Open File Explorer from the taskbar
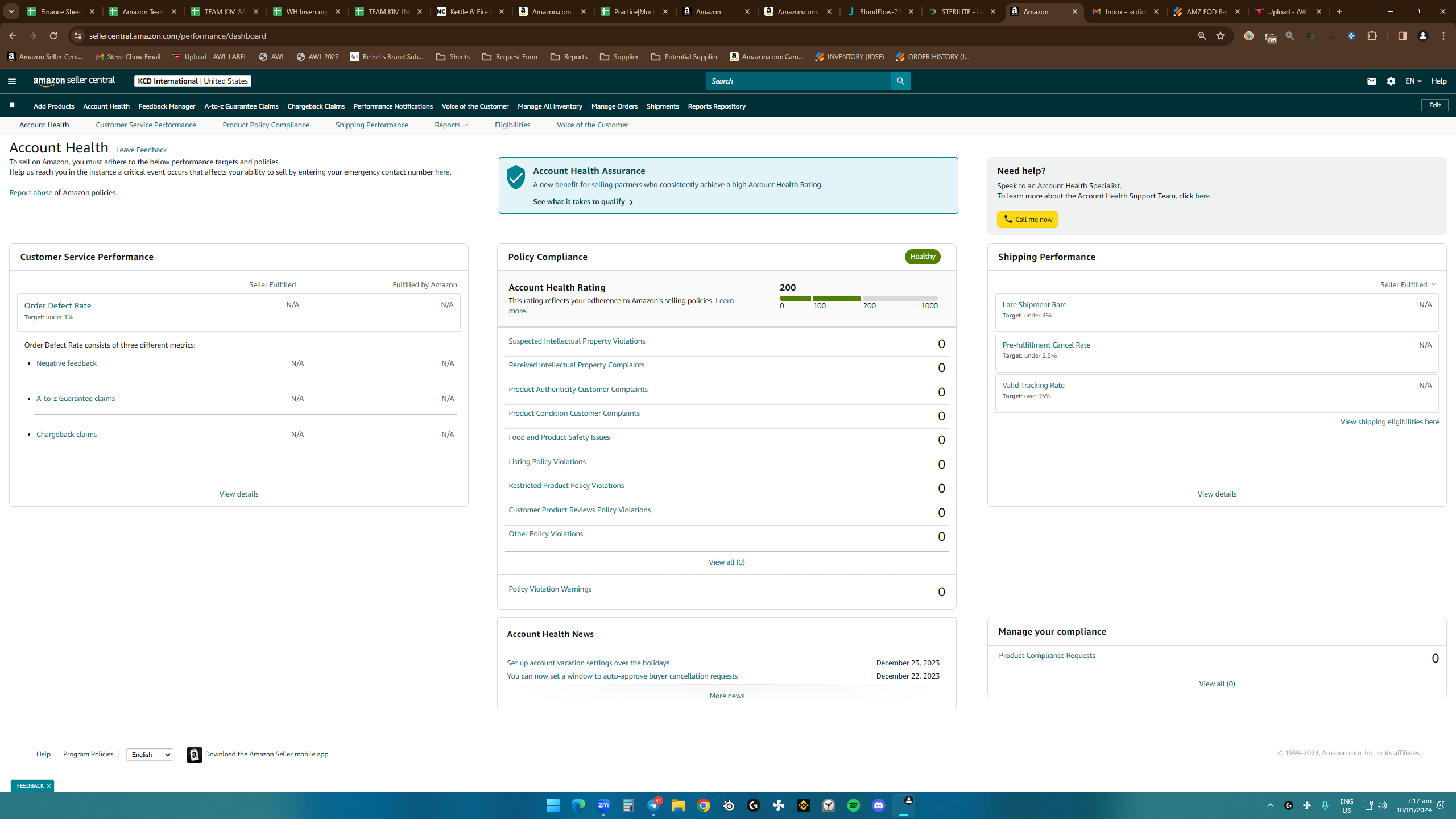The image size is (1456, 819). (679, 805)
